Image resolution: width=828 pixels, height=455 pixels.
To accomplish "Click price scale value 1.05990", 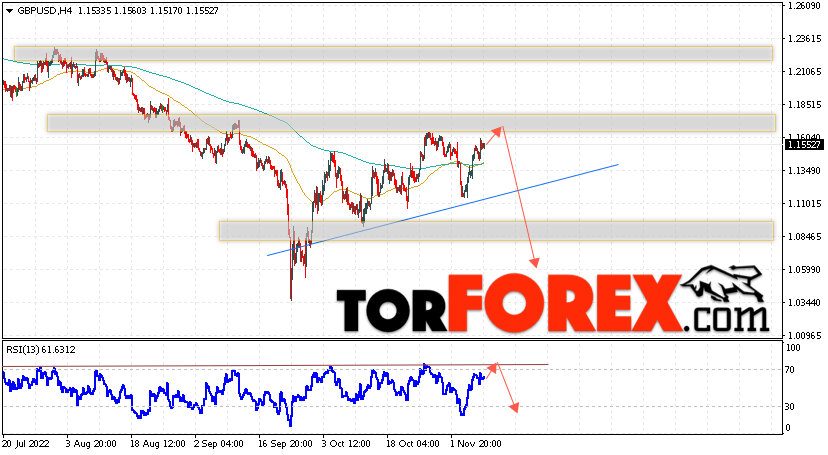I will click(x=804, y=270).
